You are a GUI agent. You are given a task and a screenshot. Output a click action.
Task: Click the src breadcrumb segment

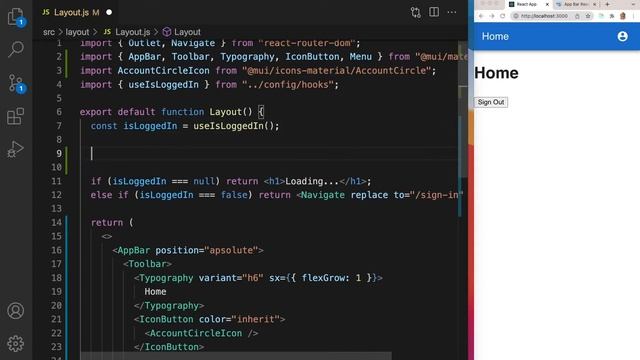[x=49, y=32]
